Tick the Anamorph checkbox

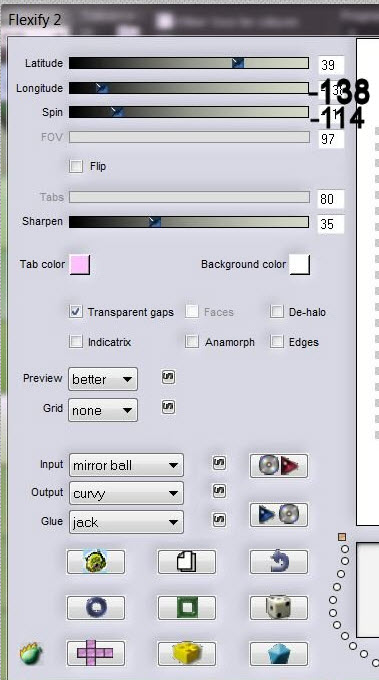pos(192,342)
